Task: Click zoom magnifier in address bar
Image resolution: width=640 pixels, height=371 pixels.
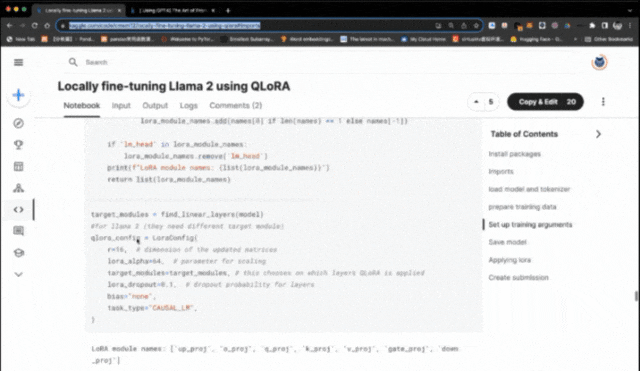Action: [x=451, y=25]
